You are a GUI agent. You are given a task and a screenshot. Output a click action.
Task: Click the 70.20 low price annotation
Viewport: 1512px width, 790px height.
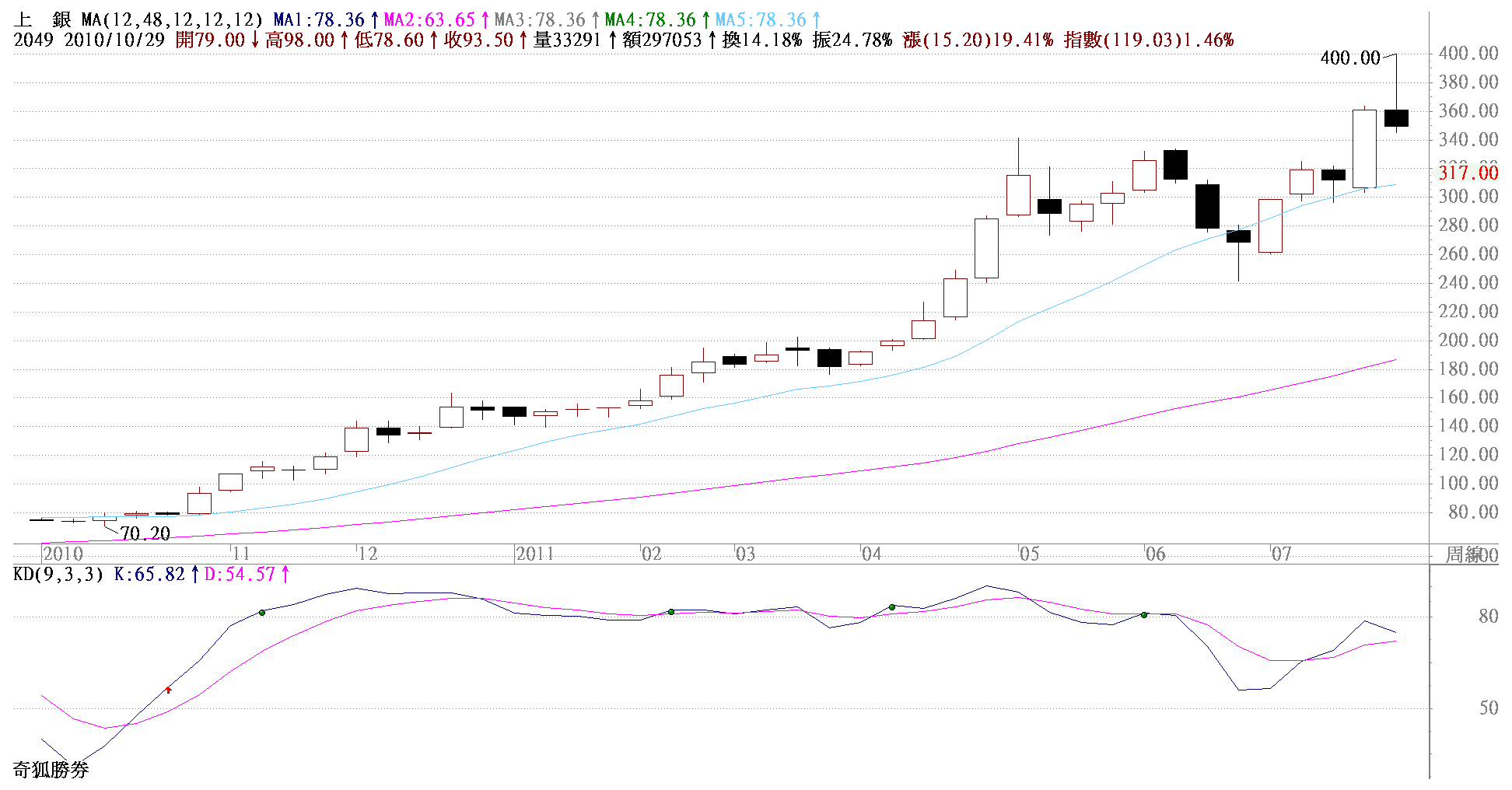pyautogui.click(x=145, y=533)
